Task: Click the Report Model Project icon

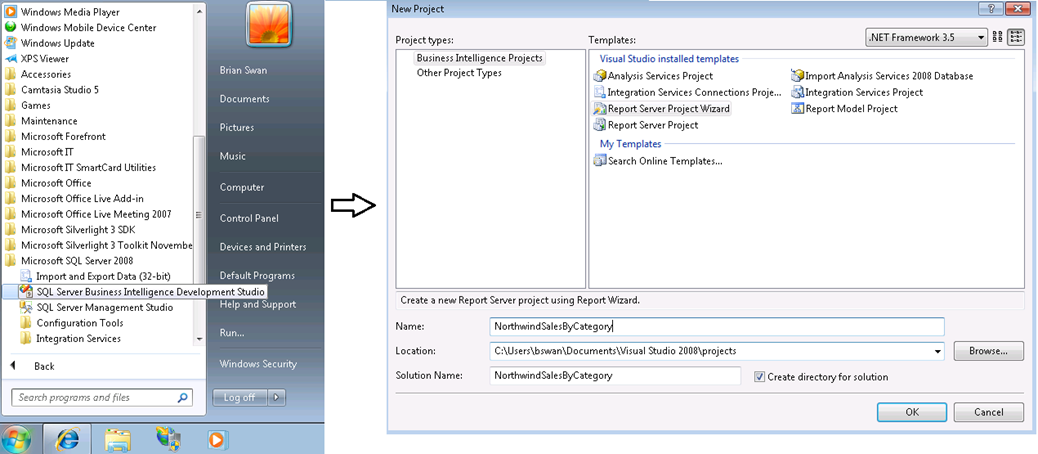Action: click(797, 109)
